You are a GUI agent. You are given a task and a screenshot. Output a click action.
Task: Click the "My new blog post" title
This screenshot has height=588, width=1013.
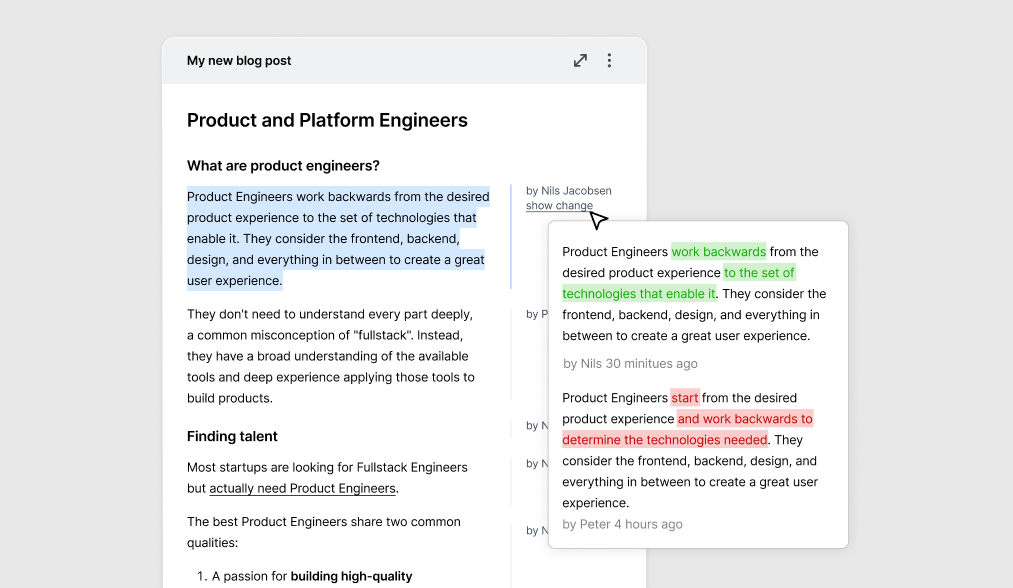point(239,61)
